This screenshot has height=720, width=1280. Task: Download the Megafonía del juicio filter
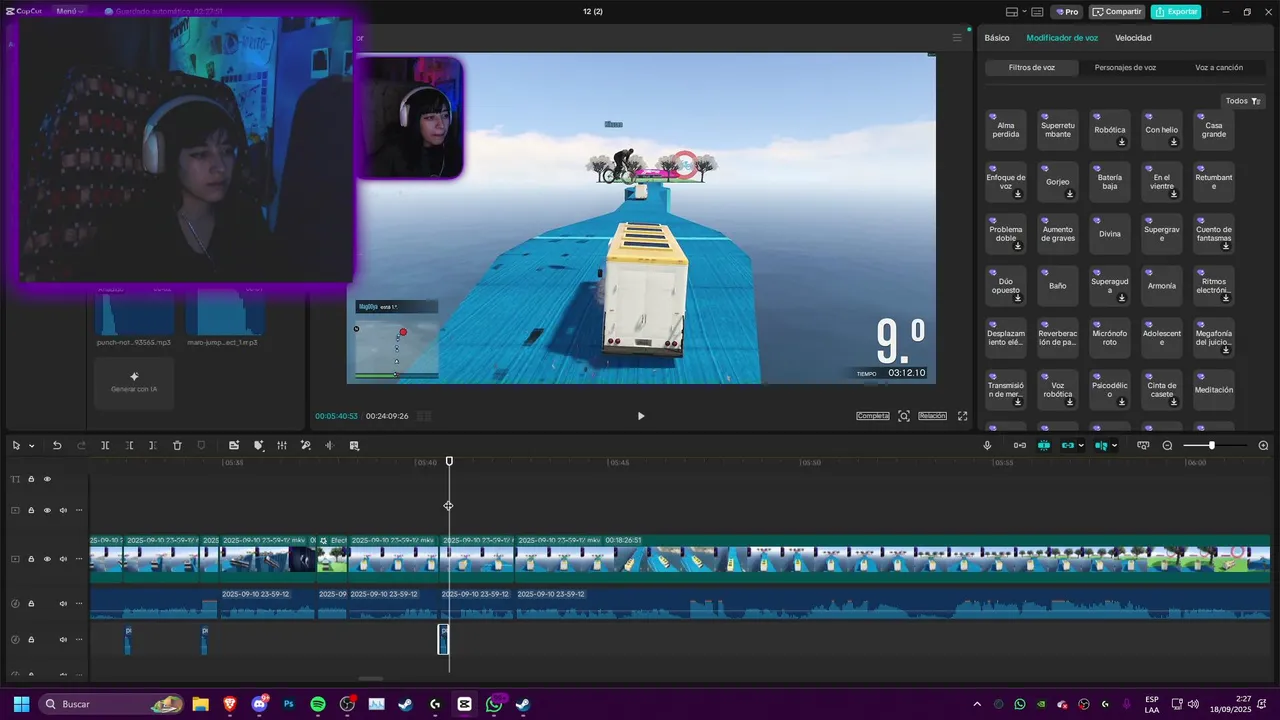coord(1226,350)
